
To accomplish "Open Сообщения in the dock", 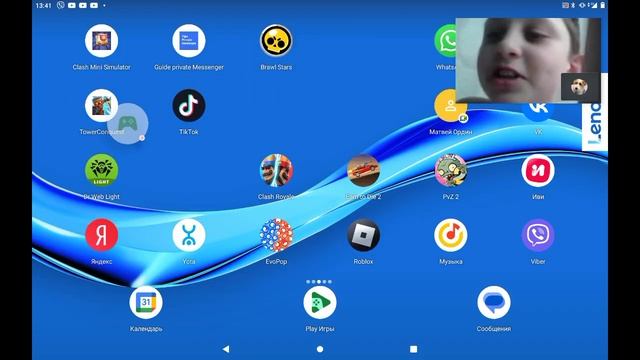I will (x=493, y=302).
